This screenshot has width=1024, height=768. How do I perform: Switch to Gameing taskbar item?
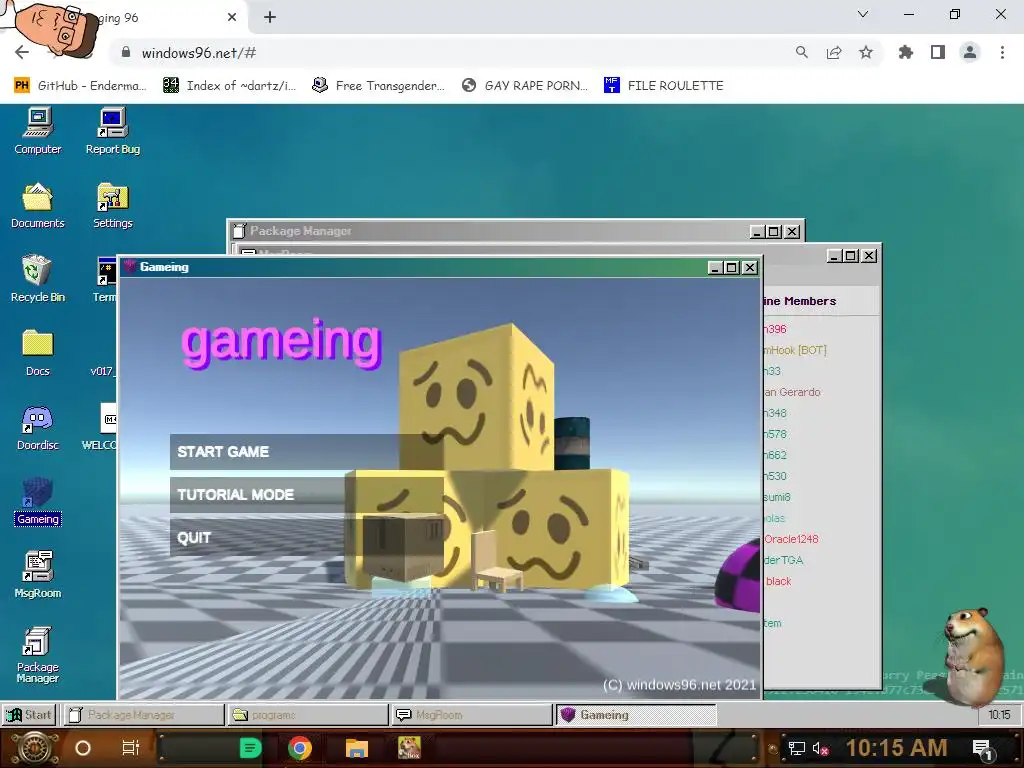(x=636, y=715)
